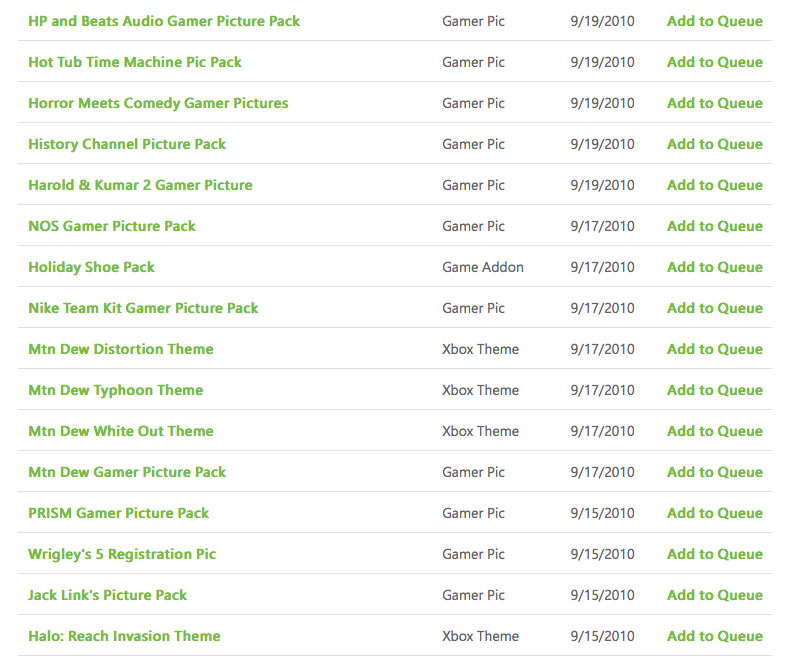Image resolution: width=806 pixels, height=659 pixels.
Task: Select 9/15/2010 date in Wrigley's 5 row
Action: [x=602, y=554]
